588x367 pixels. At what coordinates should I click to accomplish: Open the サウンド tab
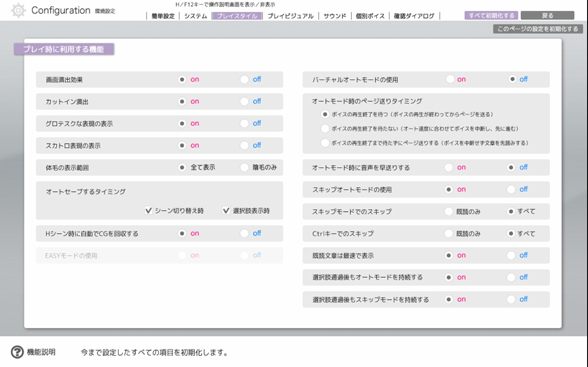[335, 16]
